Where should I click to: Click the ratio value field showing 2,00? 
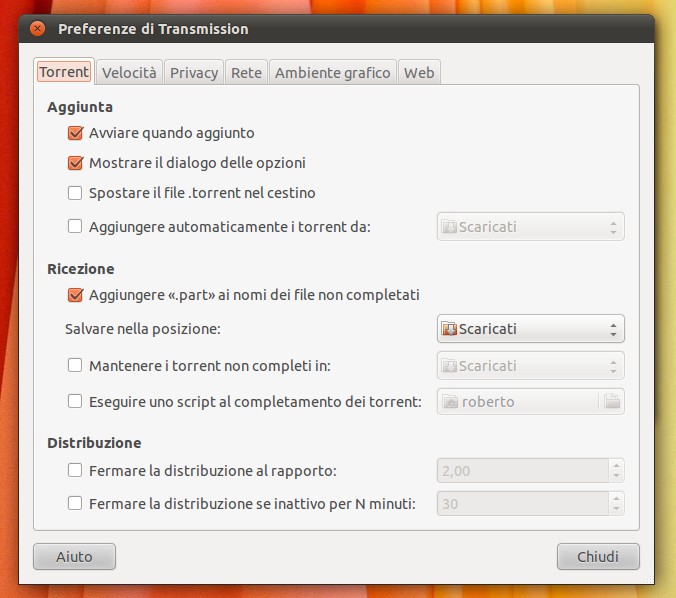[x=523, y=470]
